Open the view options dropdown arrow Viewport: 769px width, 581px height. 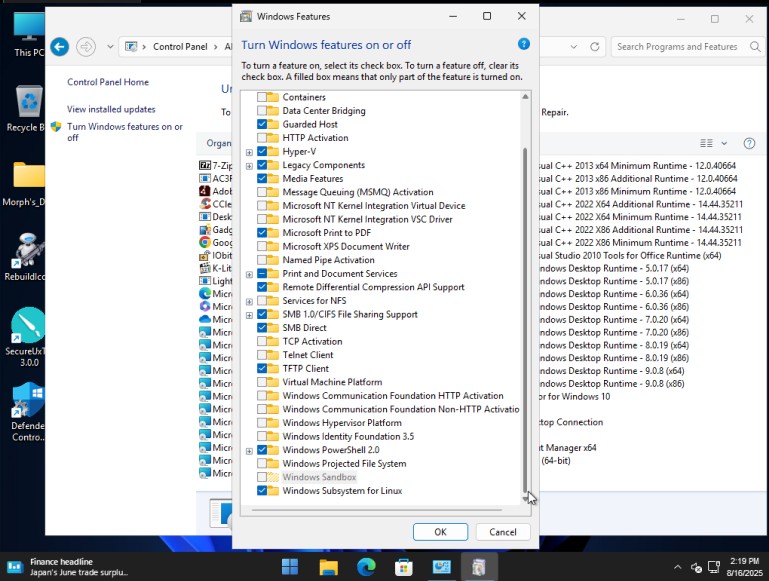(724, 143)
